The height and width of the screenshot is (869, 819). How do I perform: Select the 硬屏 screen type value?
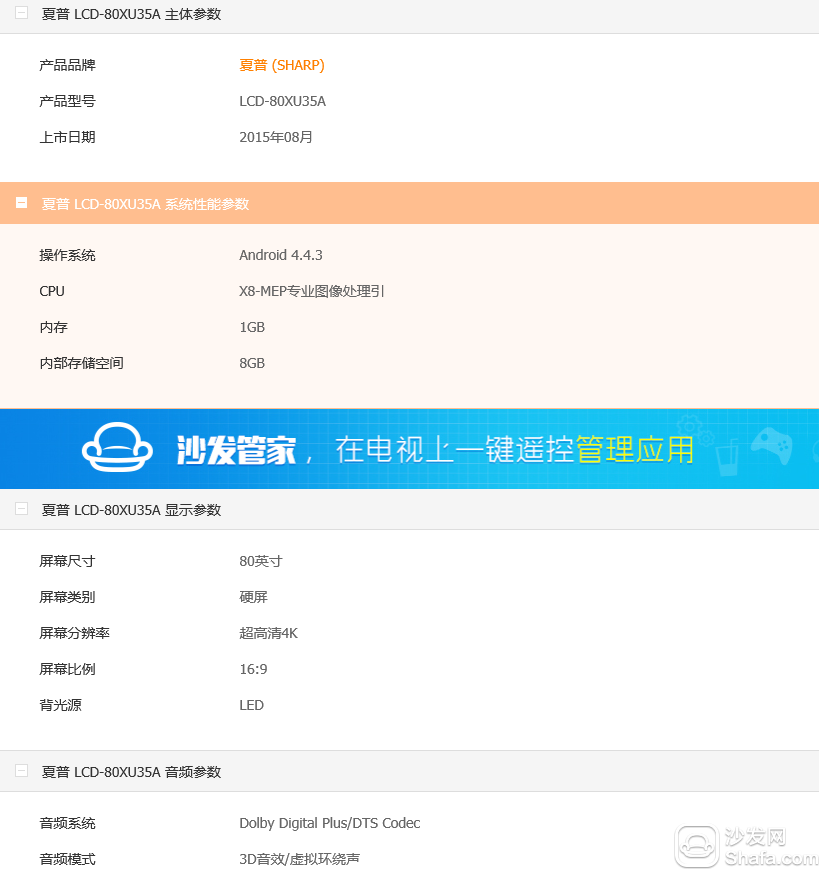(x=253, y=597)
